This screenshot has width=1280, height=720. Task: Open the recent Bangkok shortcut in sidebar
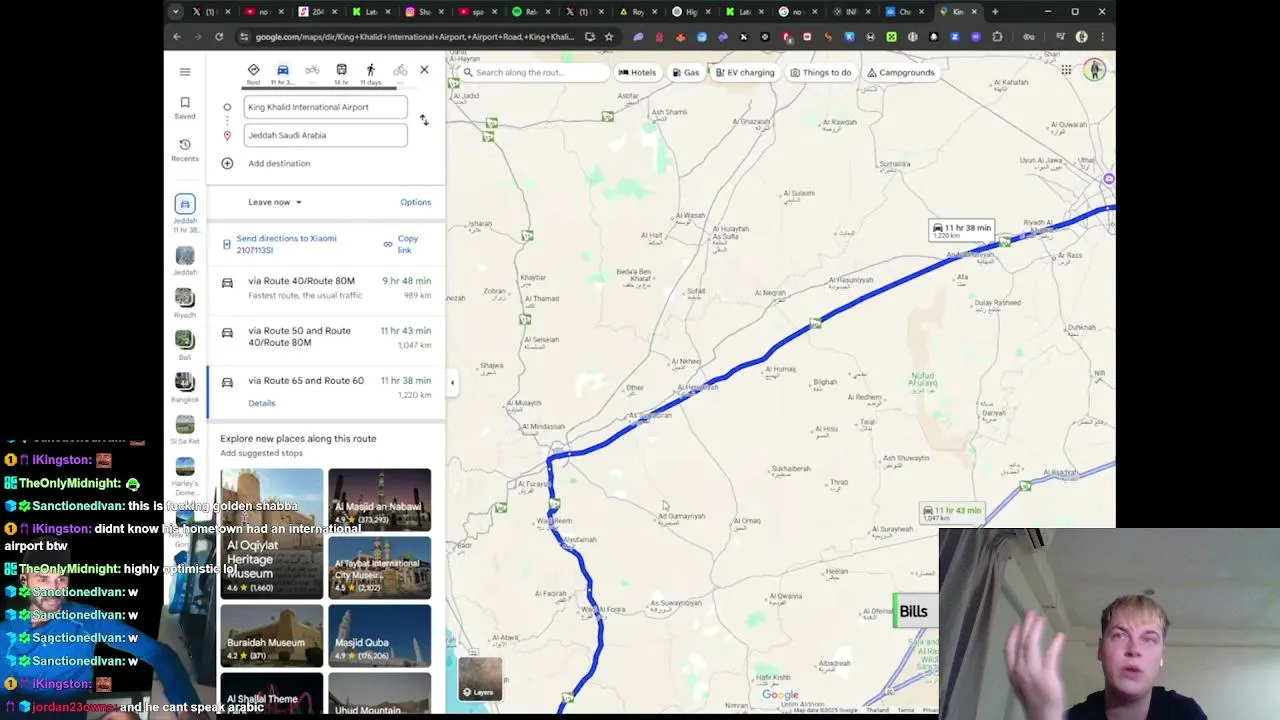[185, 387]
